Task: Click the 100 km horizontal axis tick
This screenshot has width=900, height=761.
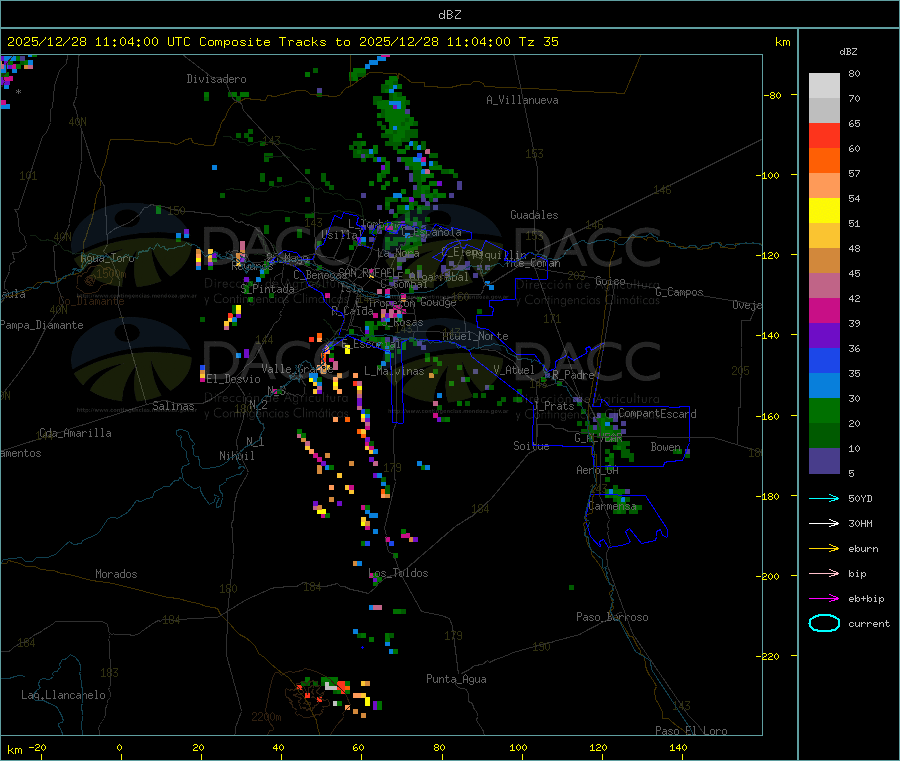Action: click(518, 747)
